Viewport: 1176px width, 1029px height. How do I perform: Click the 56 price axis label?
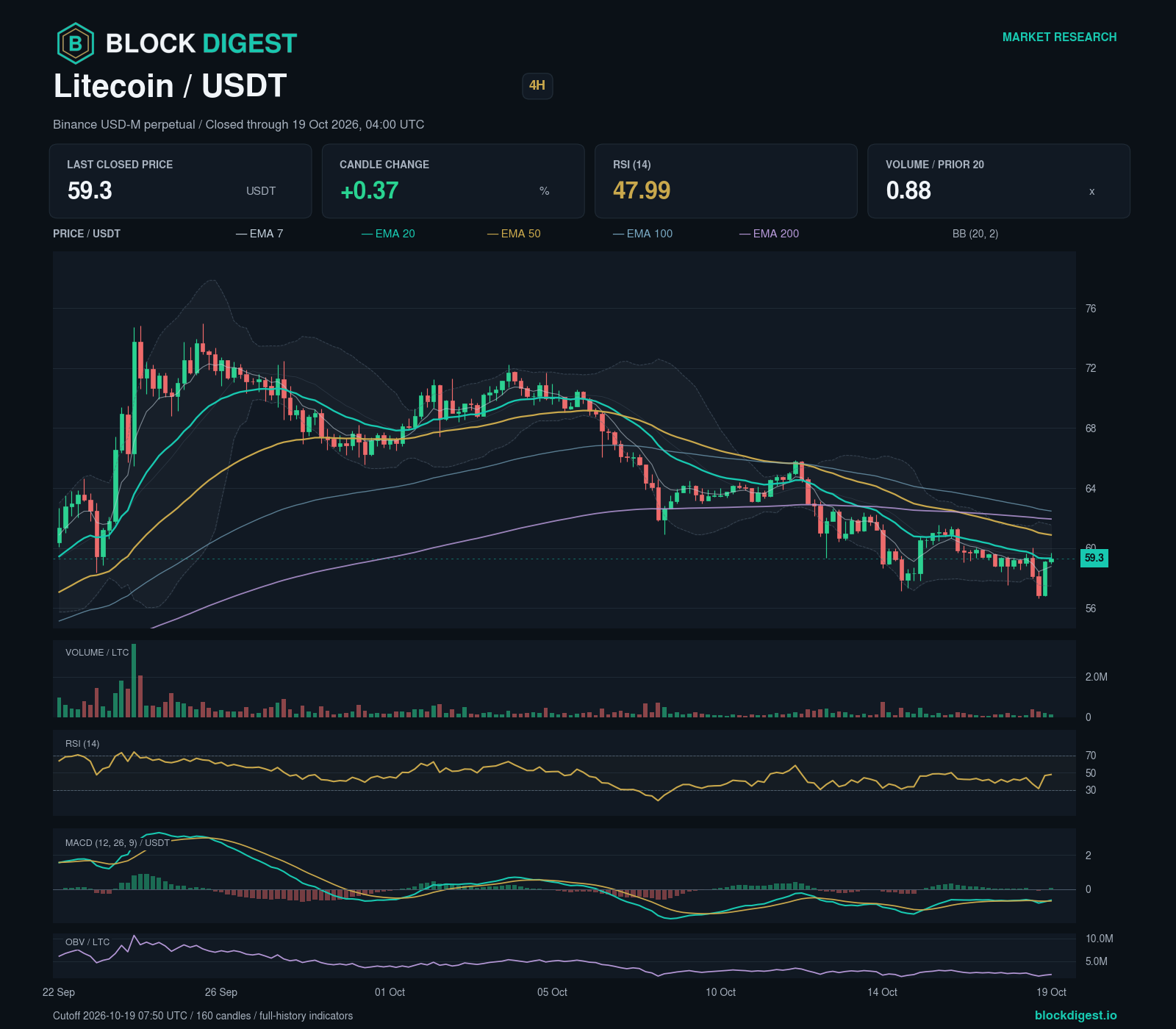[x=1091, y=609]
